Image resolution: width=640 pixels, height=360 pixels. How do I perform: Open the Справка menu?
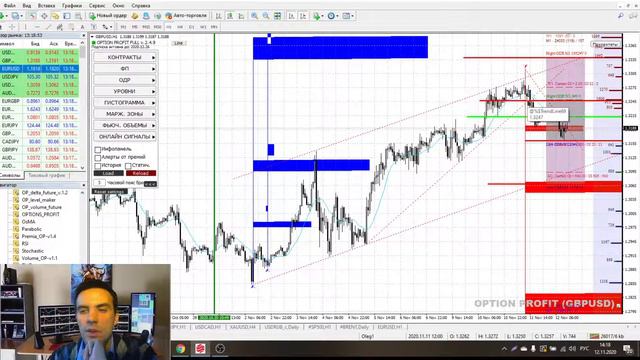[141, 6]
